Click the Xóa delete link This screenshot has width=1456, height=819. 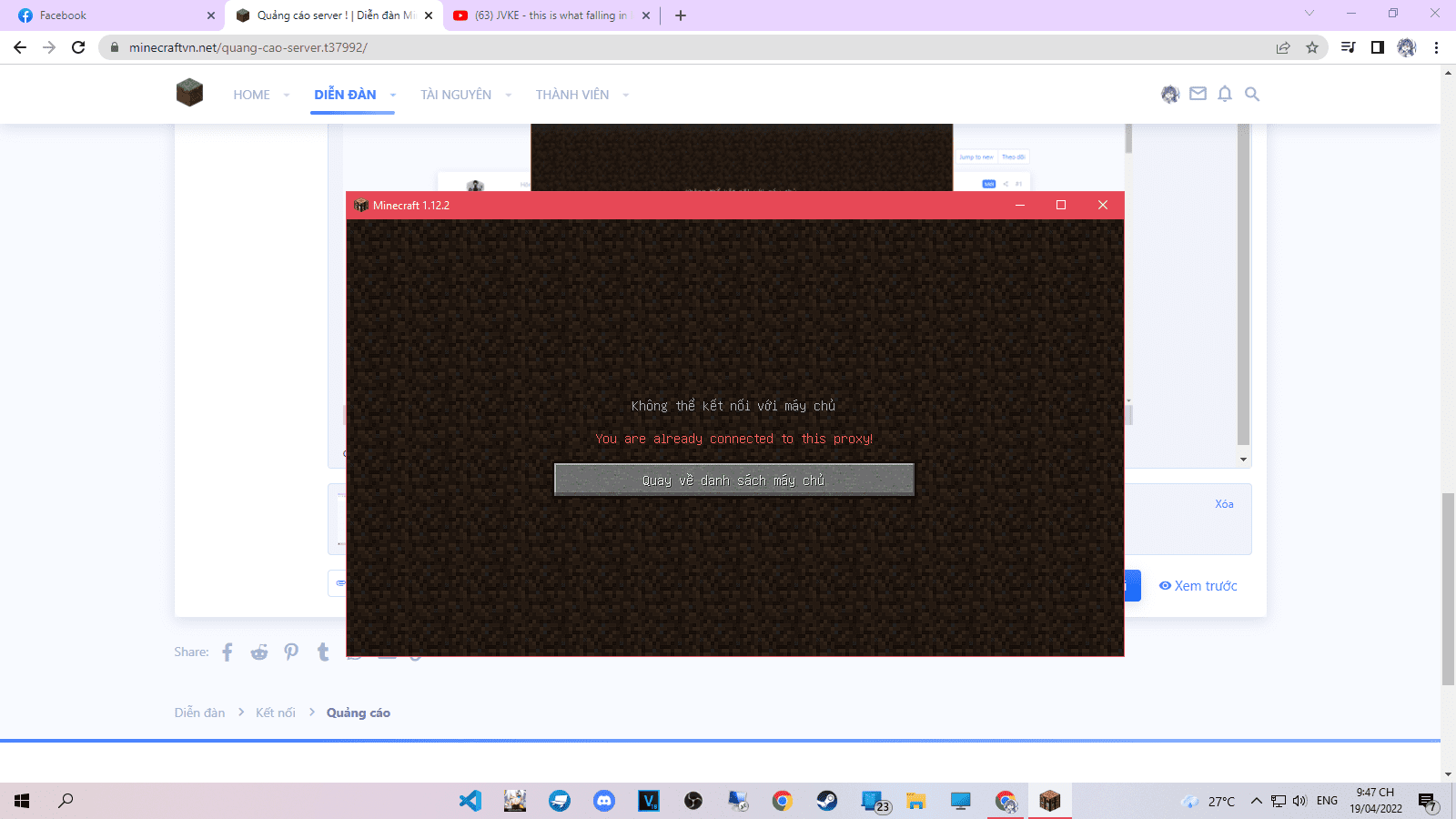click(x=1224, y=504)
